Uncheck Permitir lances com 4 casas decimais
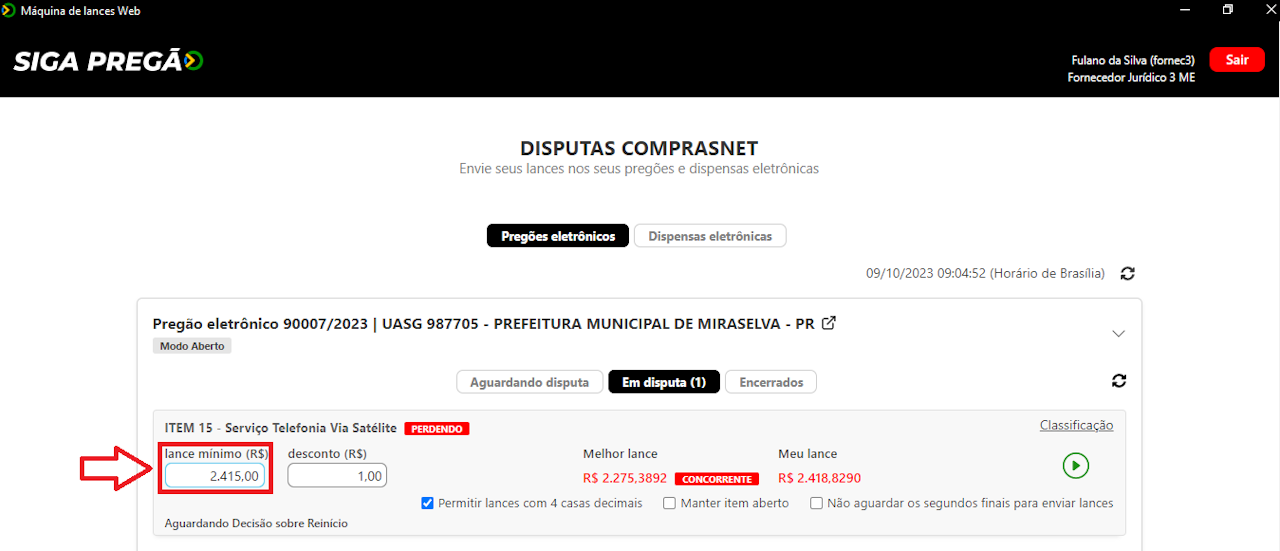 click(428, 503)
